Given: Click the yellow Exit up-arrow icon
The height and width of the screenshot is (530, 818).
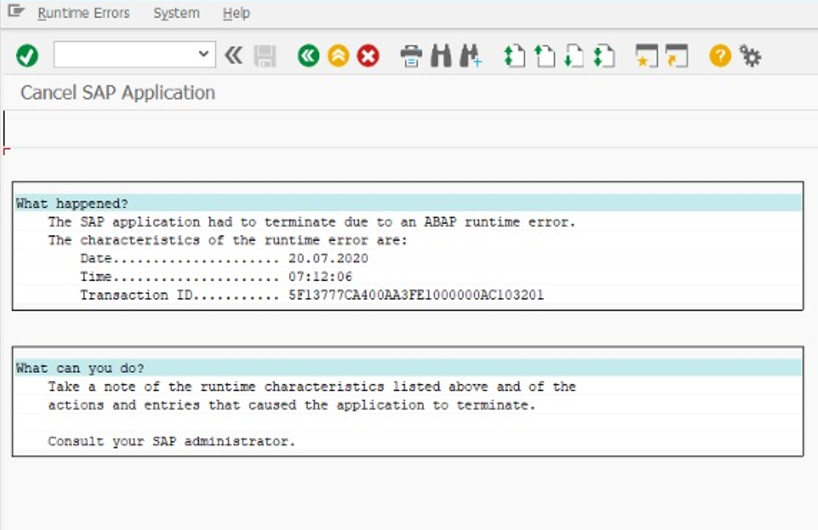Looking at the screenshot, I should point(338,55).
